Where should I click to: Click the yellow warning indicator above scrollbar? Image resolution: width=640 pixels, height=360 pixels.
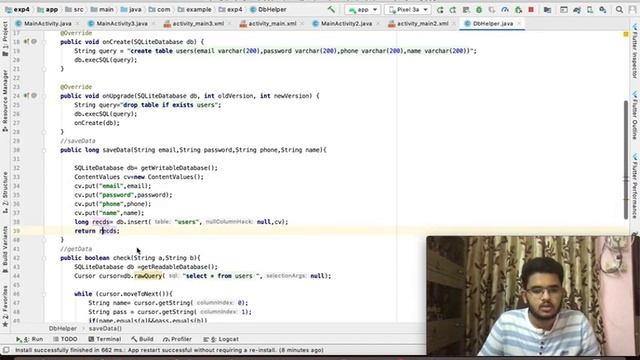(626, 34)
